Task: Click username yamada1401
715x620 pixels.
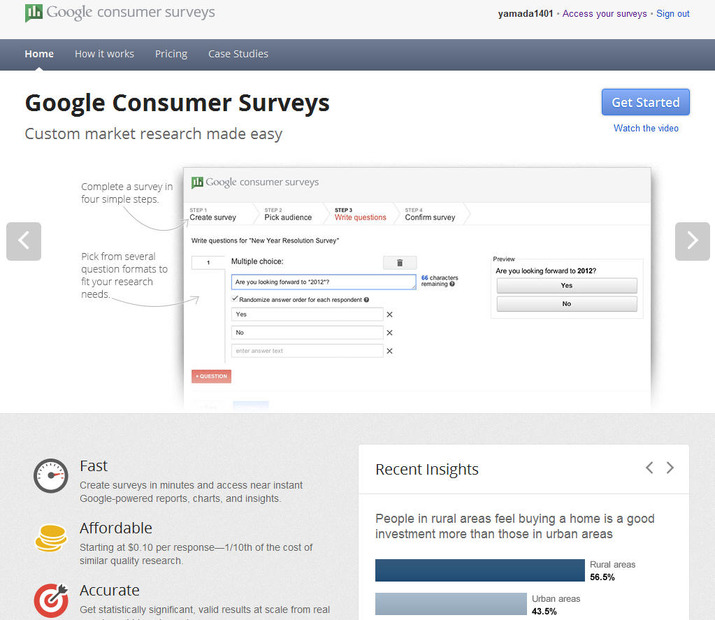Action: point(525,14)
